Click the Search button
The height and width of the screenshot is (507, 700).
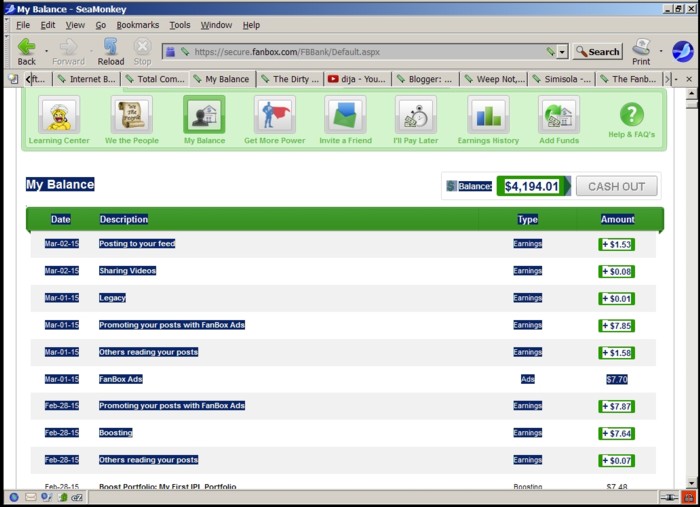tap(597, 52)
